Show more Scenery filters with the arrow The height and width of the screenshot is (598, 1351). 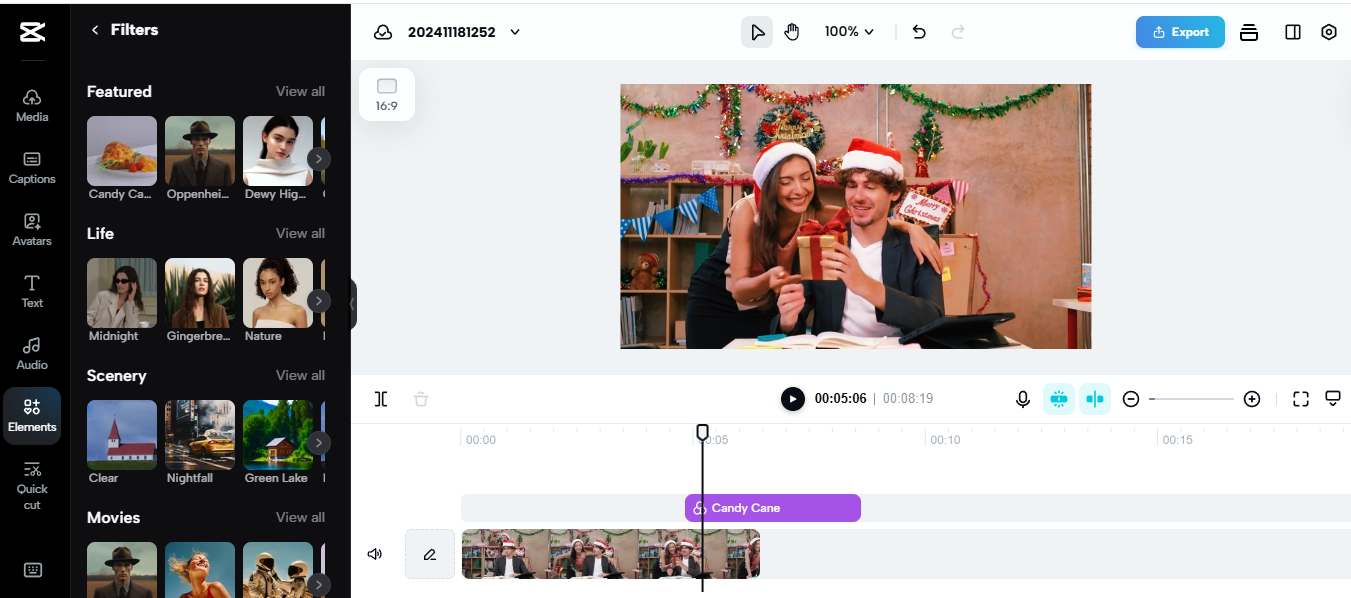(318, 442)
